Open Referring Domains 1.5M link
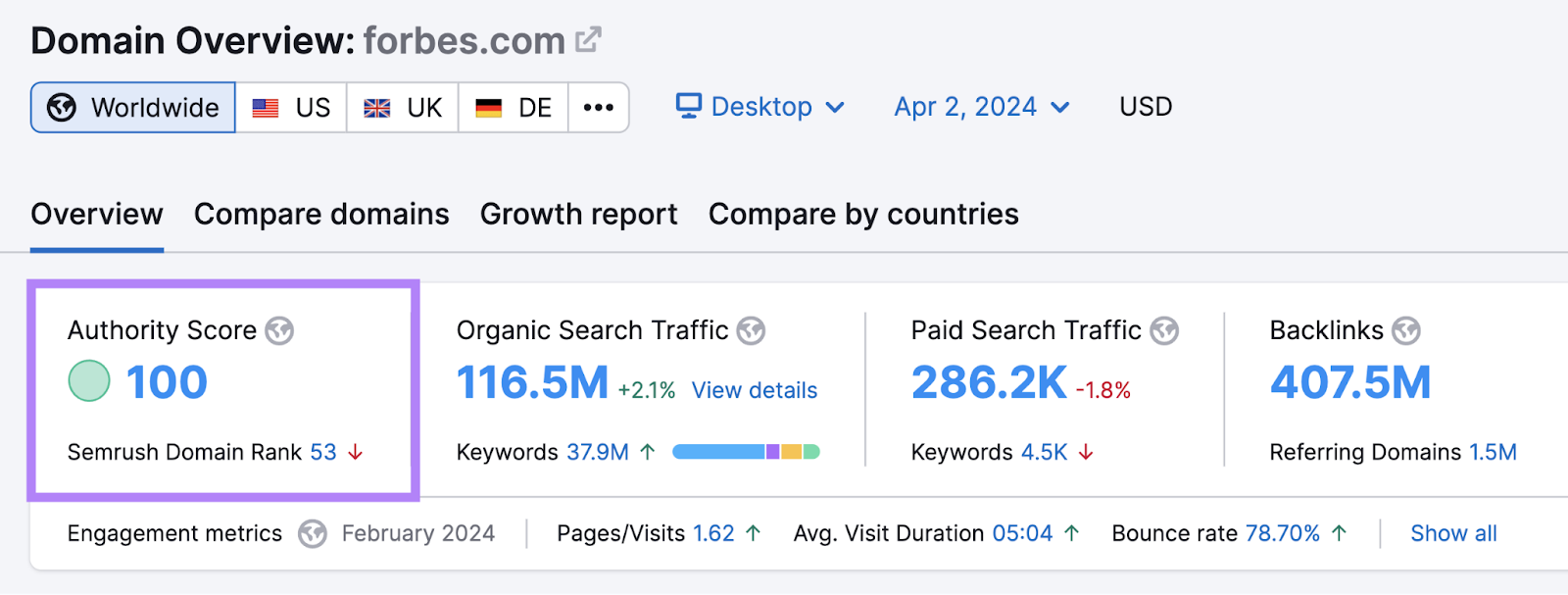Viewport: 1568px width, 595px height. point(1493,452)
